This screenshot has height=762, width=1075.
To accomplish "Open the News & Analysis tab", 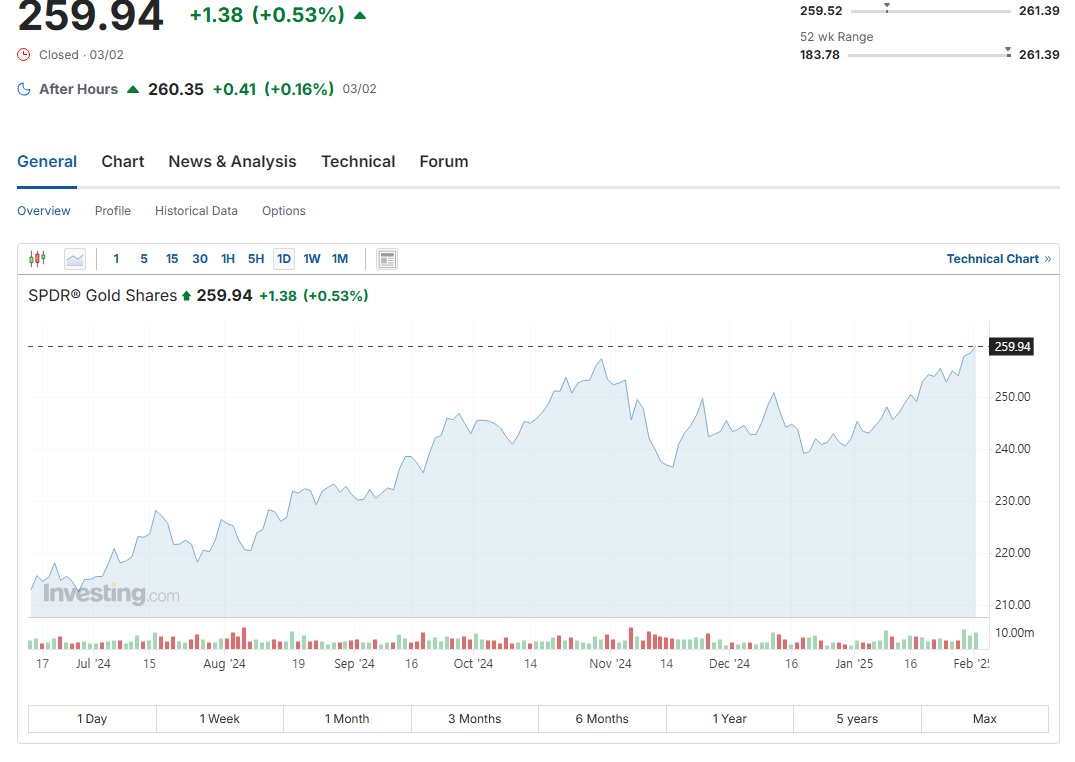I will point(232,162).
